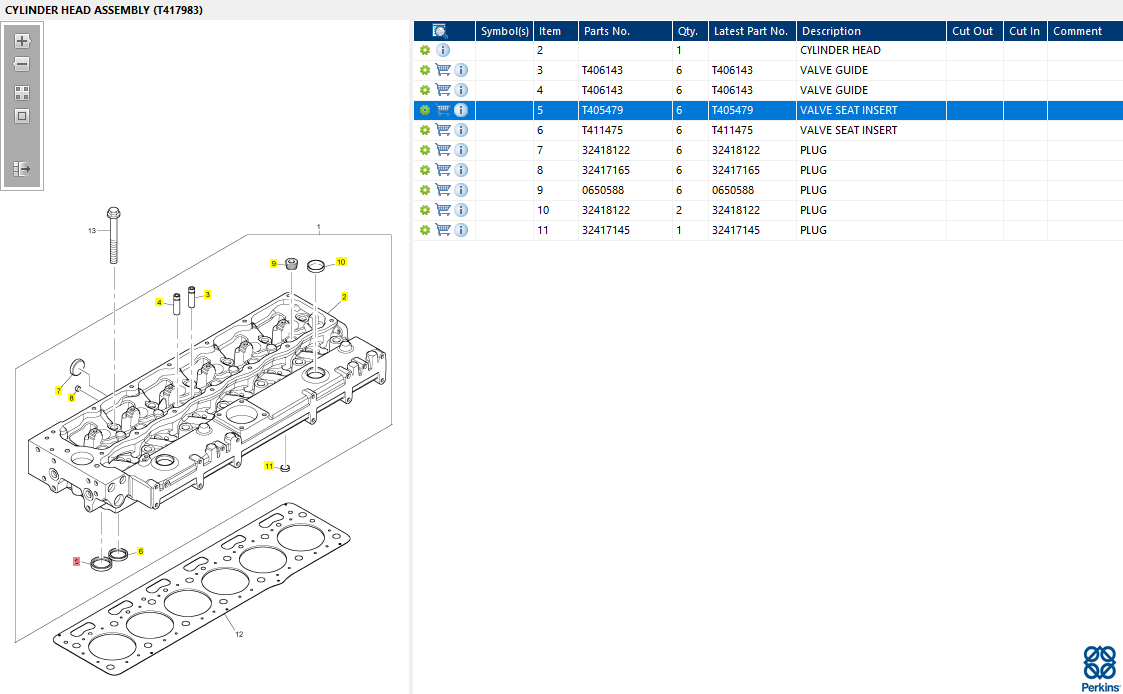Select callout 10 on the diagram

[x=341, y=262]
